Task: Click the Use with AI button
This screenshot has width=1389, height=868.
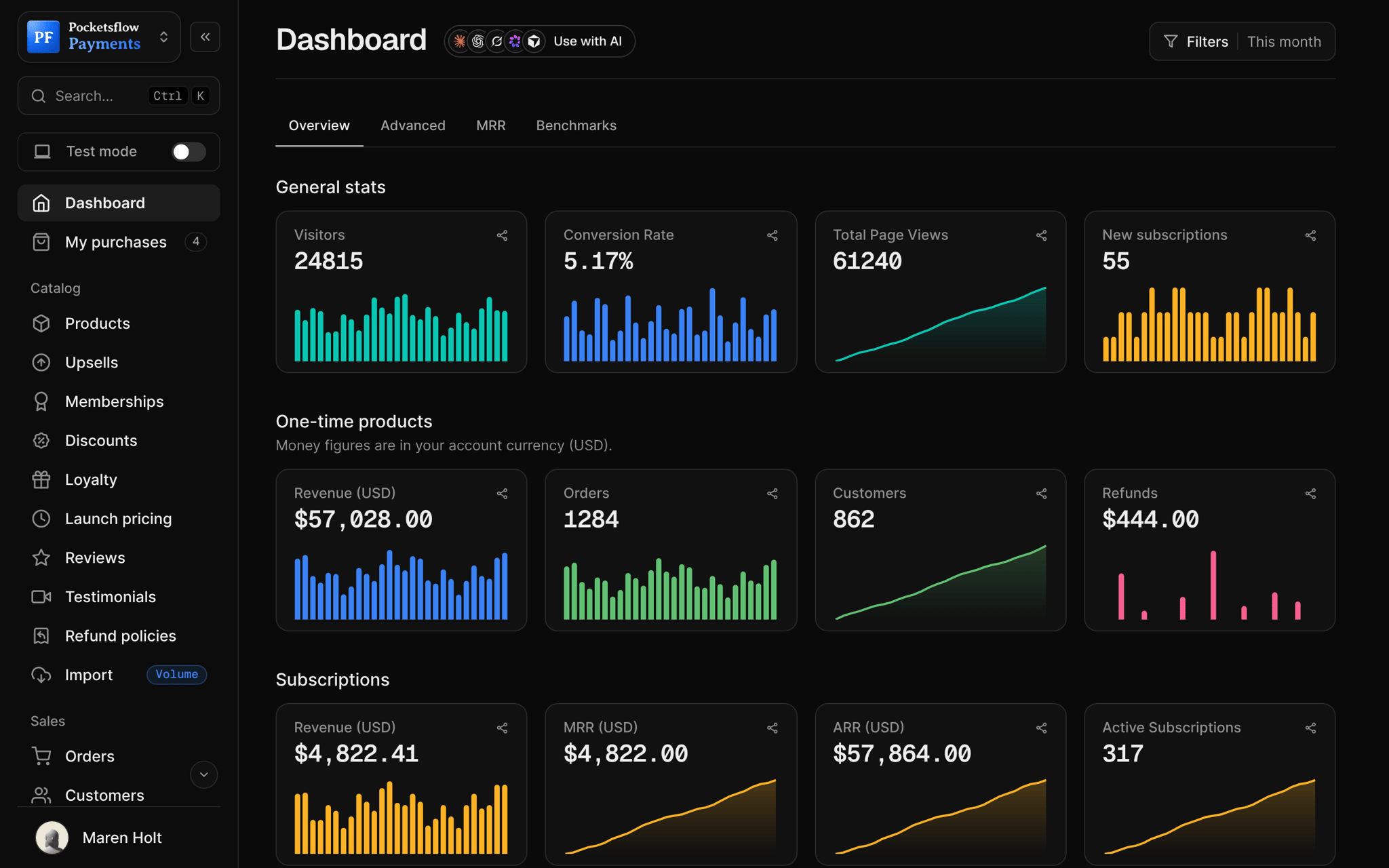Action: [540, 41]
